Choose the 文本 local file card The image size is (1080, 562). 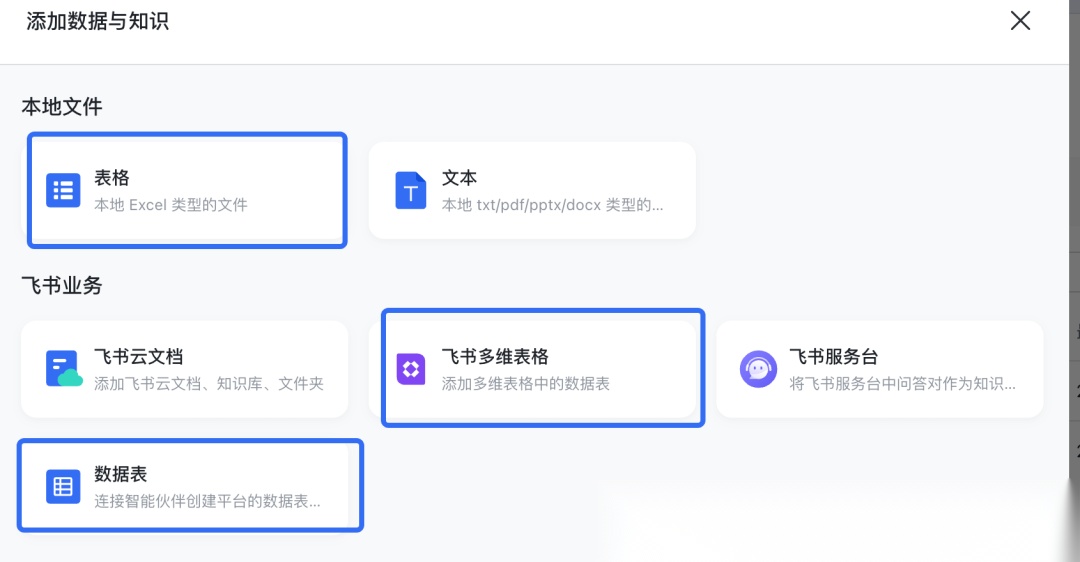click(x=532, y=191)
